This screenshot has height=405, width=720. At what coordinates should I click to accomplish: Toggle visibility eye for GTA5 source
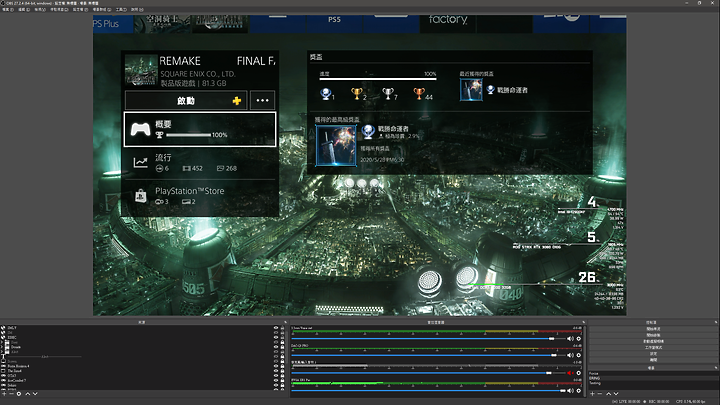tap(276, 376)
